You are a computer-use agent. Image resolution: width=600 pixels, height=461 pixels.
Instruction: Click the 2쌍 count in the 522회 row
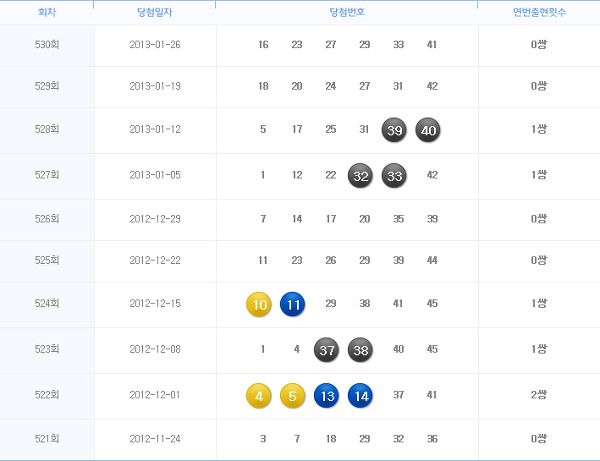[539, 394]
